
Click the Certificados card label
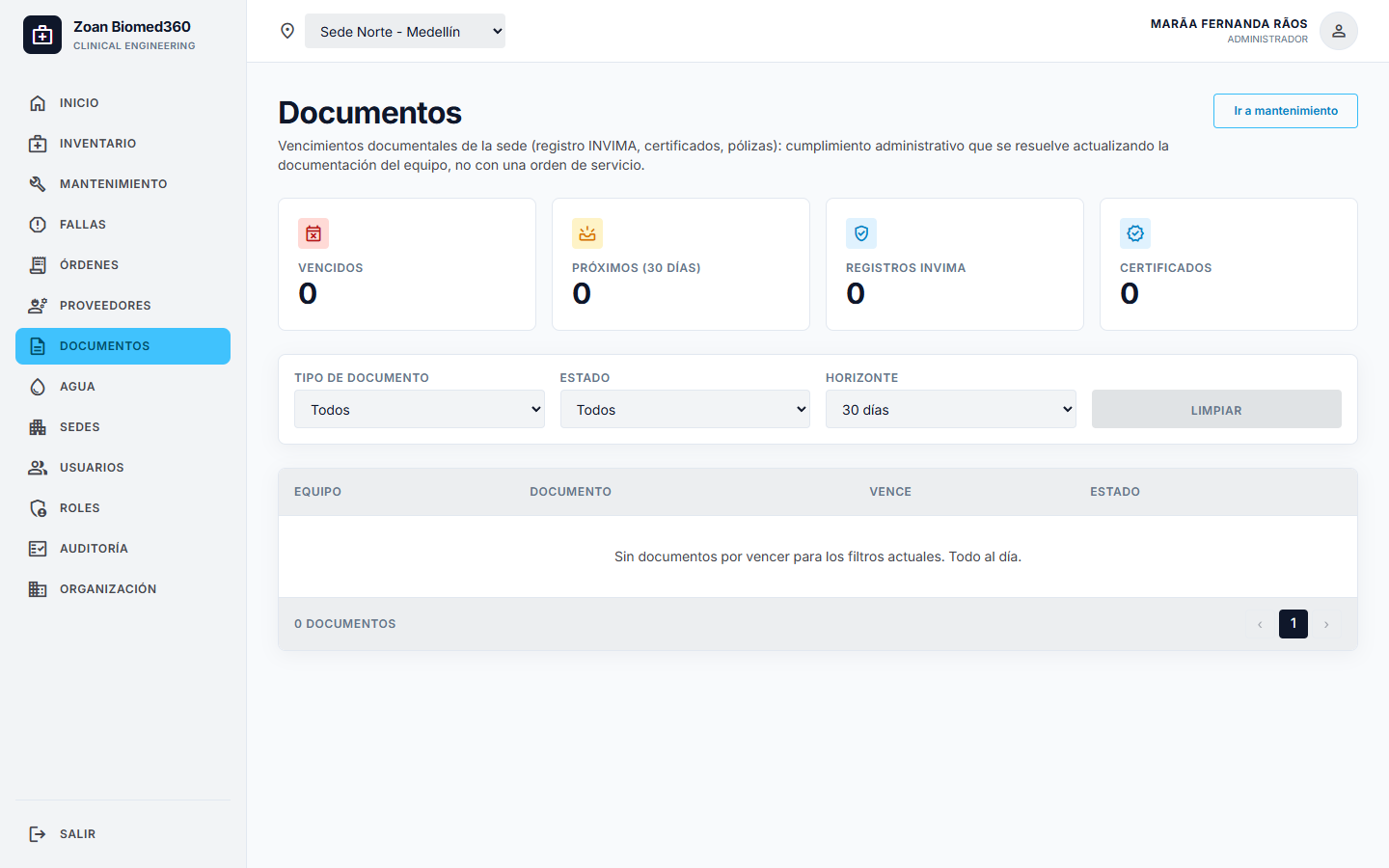click(x=1165, y=268)
